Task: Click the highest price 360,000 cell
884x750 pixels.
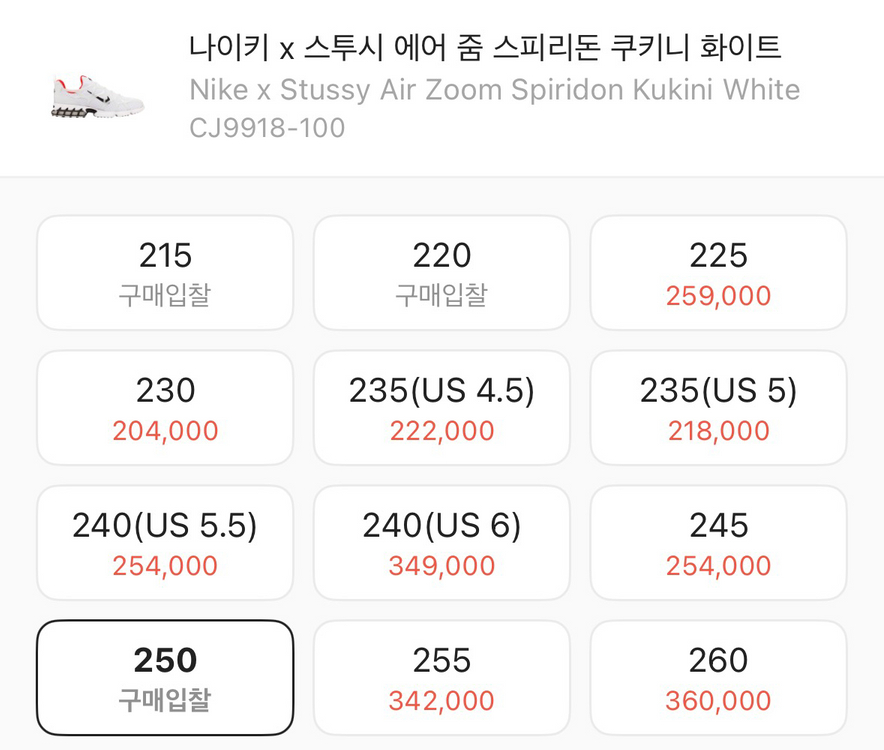Action: (718, 700)
